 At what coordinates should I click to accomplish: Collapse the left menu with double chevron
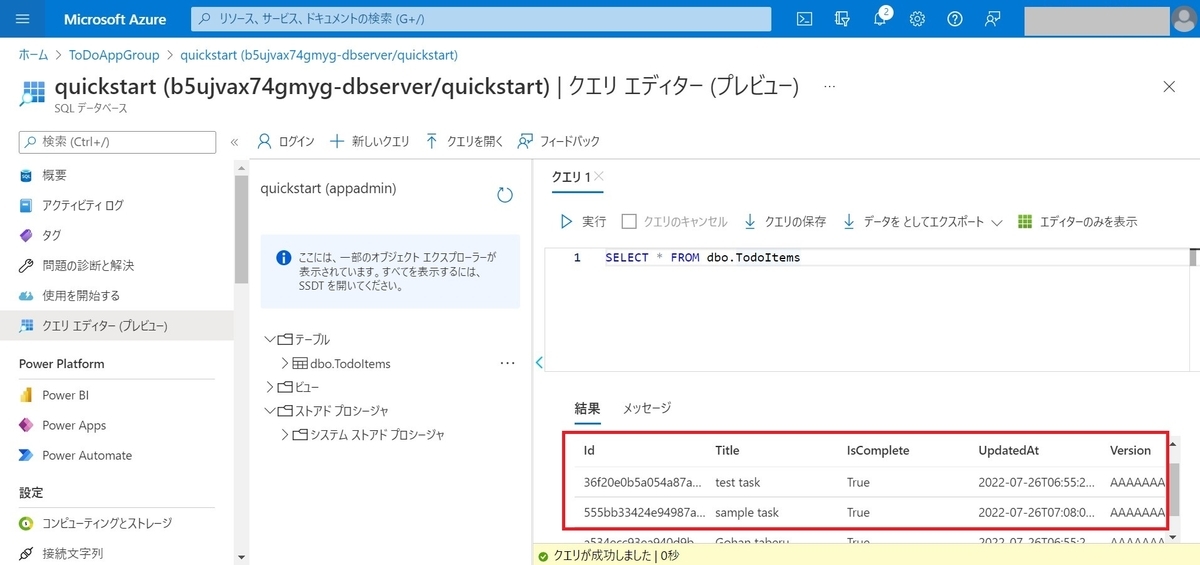pyautogui.click(x=234, y=142)
